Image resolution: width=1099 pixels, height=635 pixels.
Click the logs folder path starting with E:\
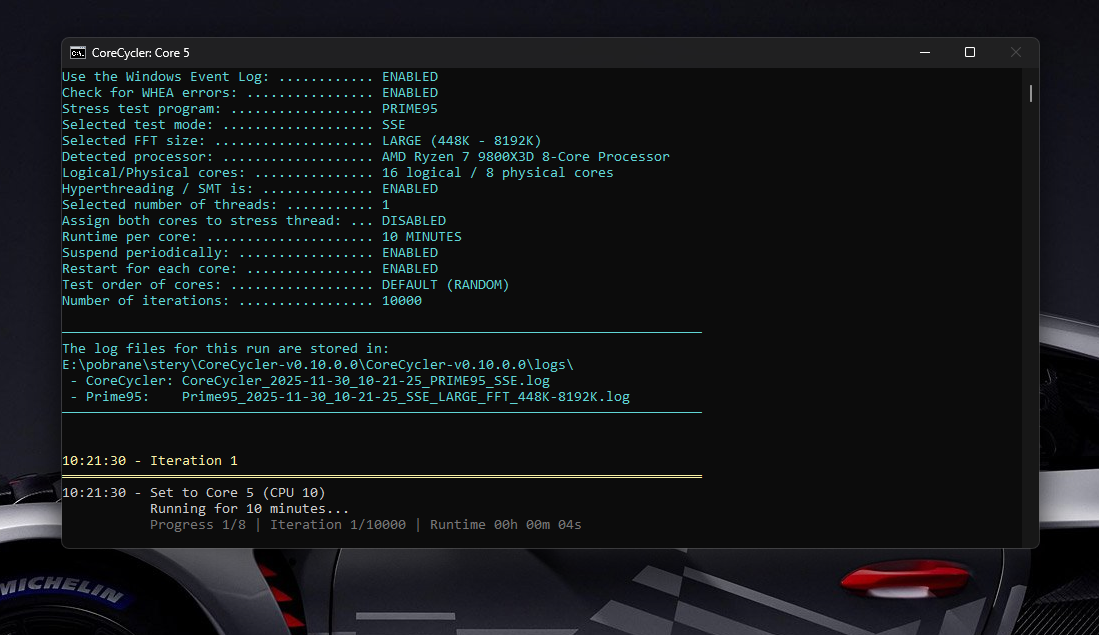(318, 364)
